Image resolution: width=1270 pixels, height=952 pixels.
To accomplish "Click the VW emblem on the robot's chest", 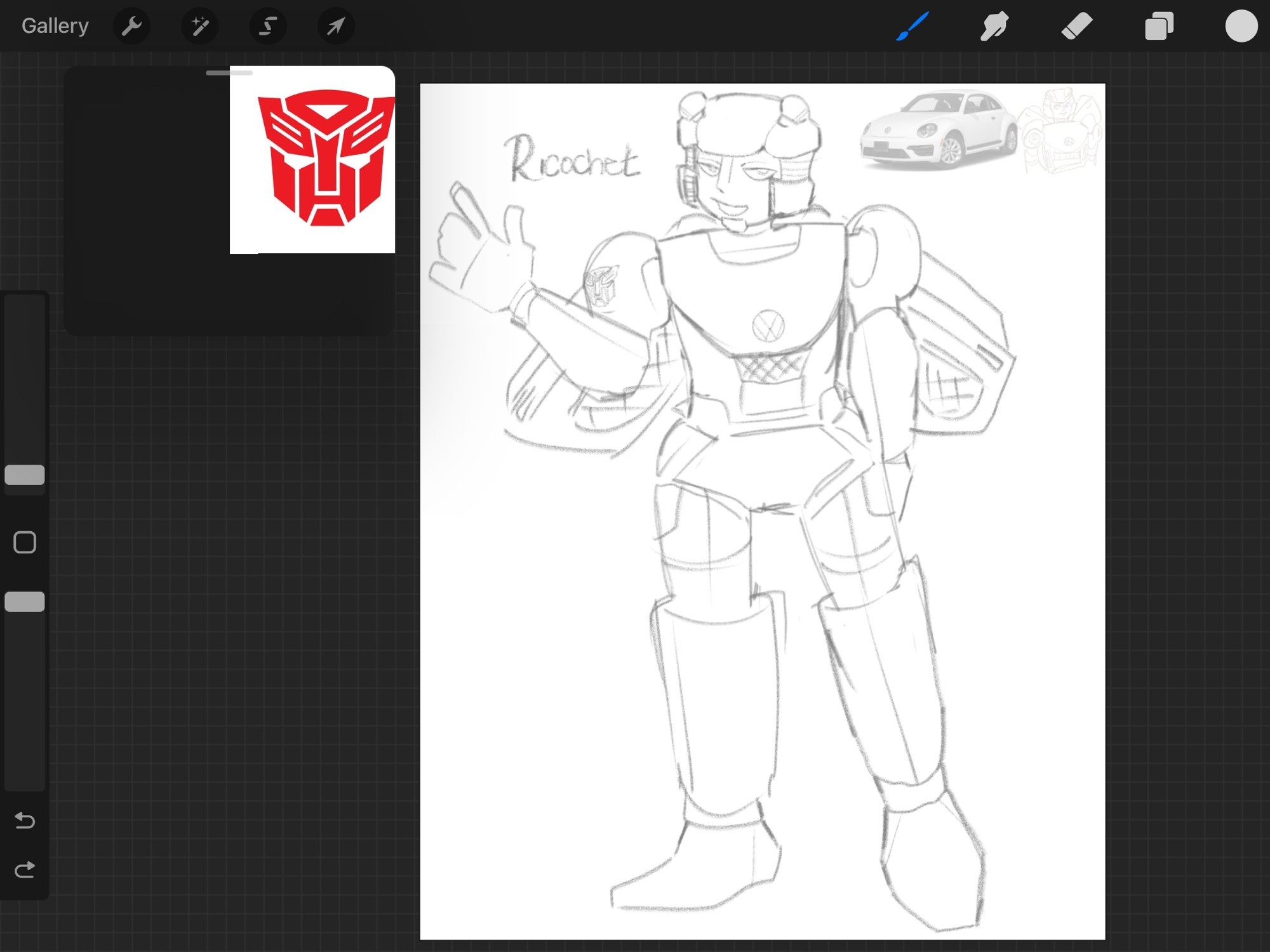I will coord(768,326).
